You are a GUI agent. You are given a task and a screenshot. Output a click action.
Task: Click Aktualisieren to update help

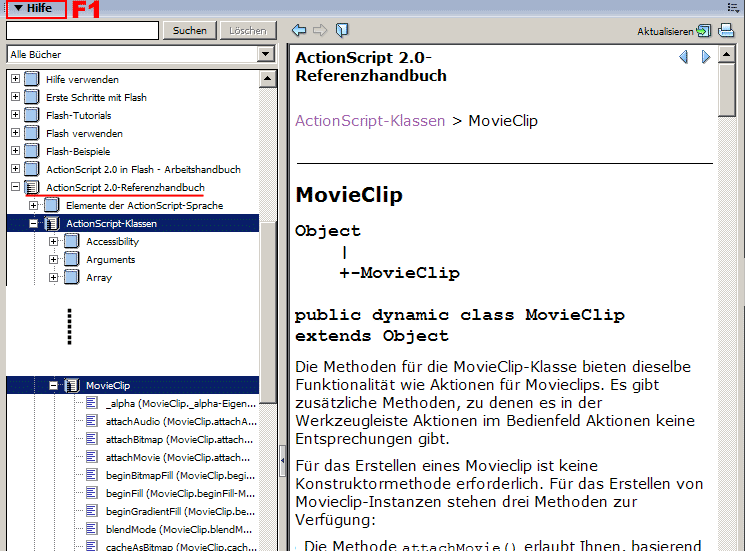click(x=674, y=31)
